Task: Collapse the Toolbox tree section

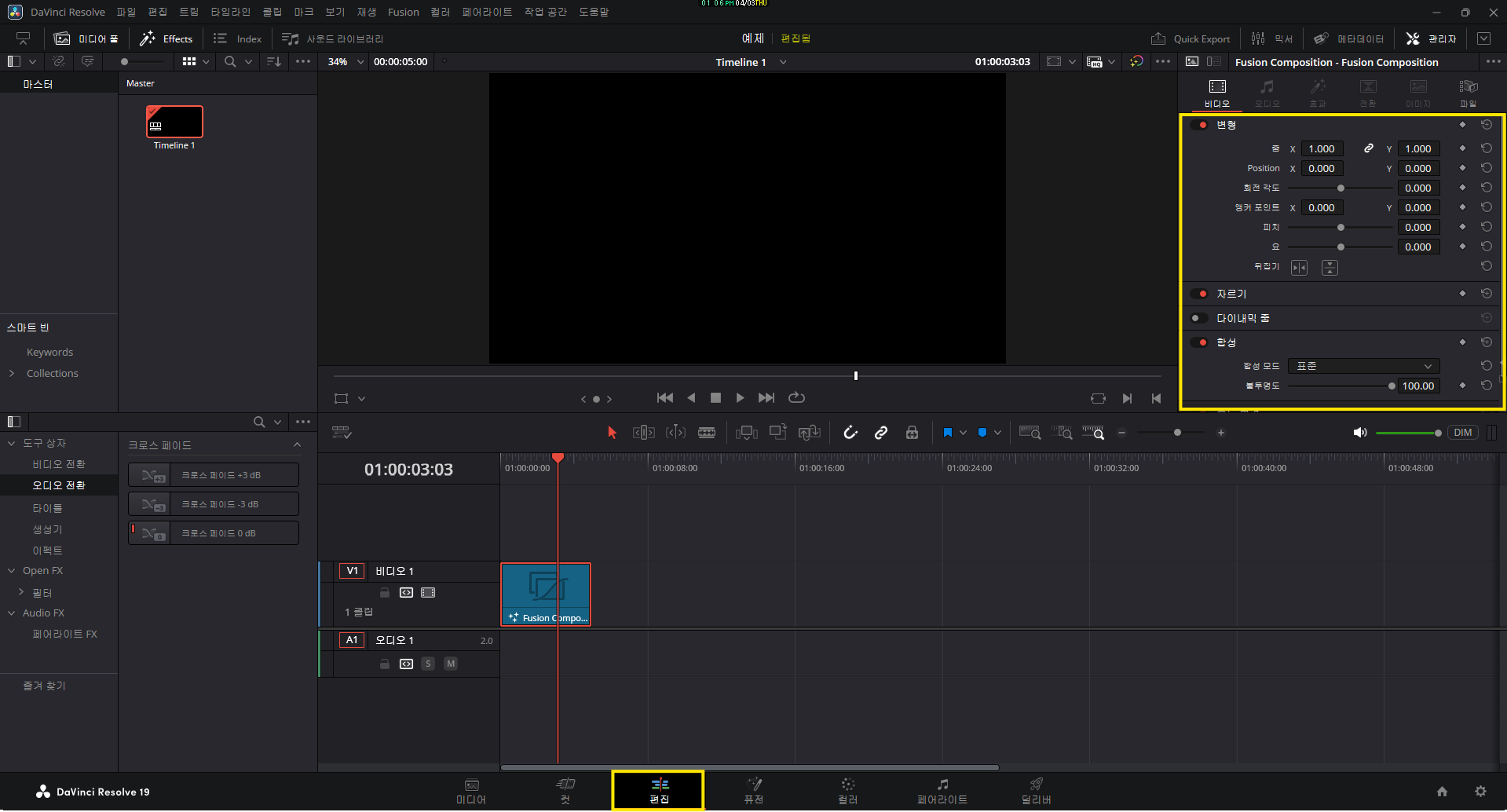Action: (12, 443)
